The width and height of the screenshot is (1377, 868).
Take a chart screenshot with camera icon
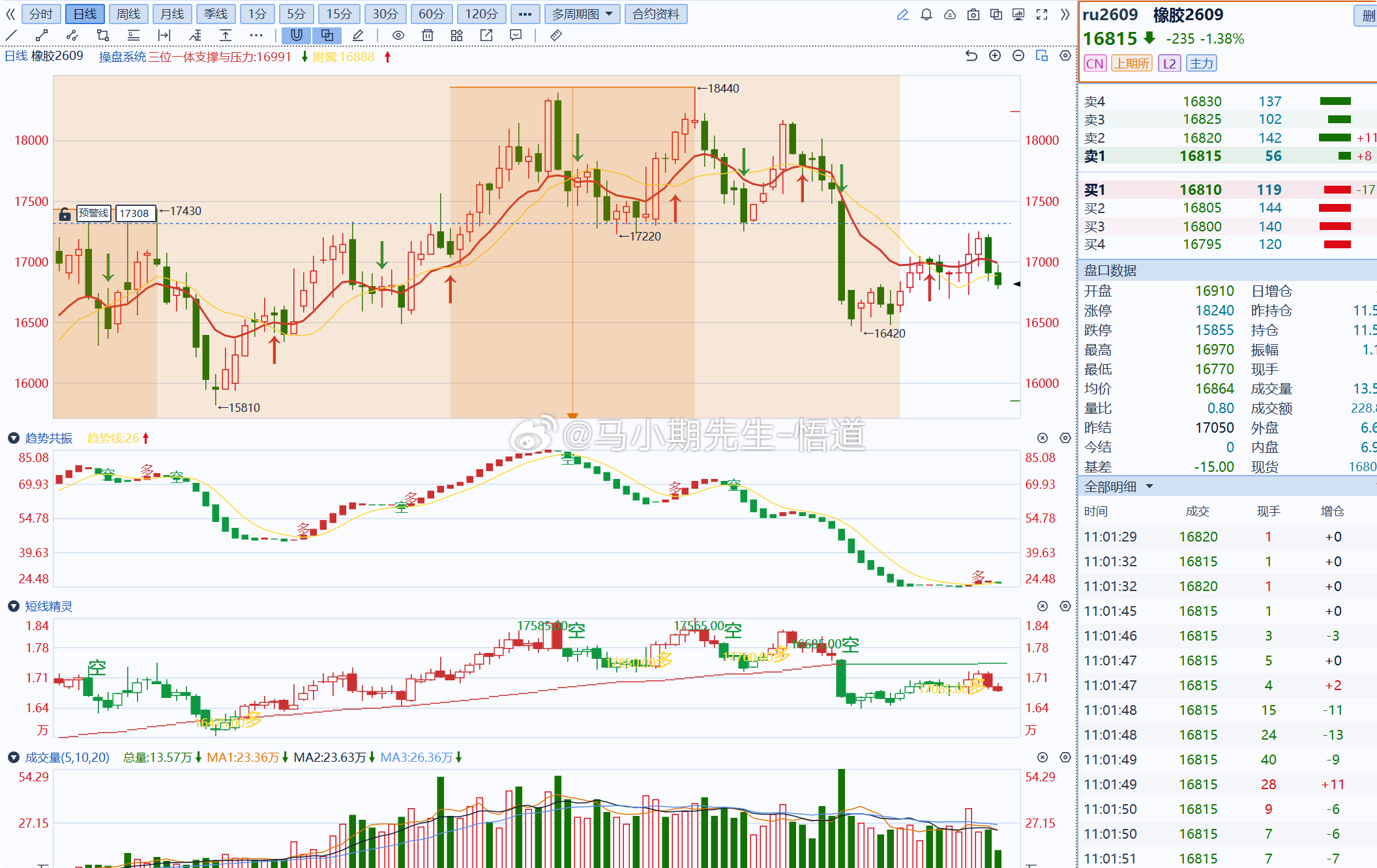pyautogui.click(x=973, y=14)
